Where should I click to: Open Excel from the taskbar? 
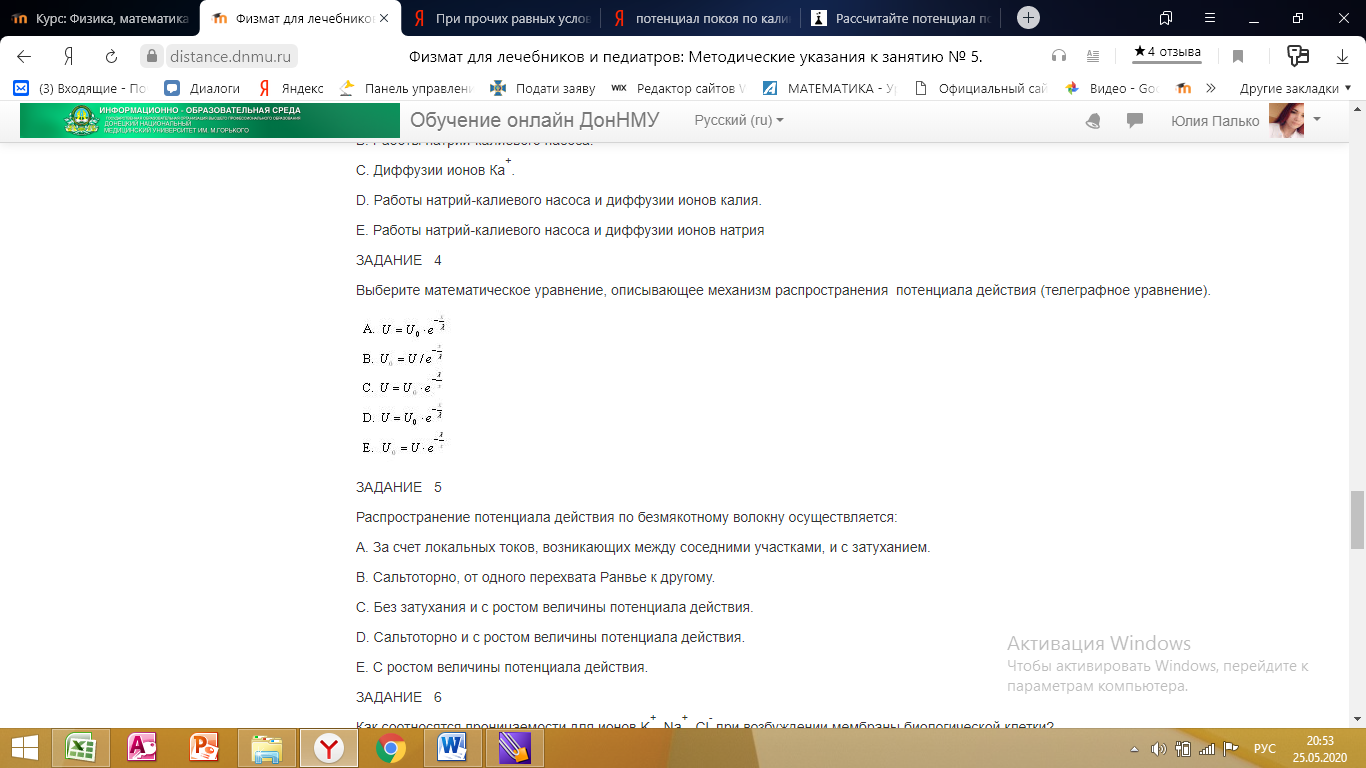80,748
